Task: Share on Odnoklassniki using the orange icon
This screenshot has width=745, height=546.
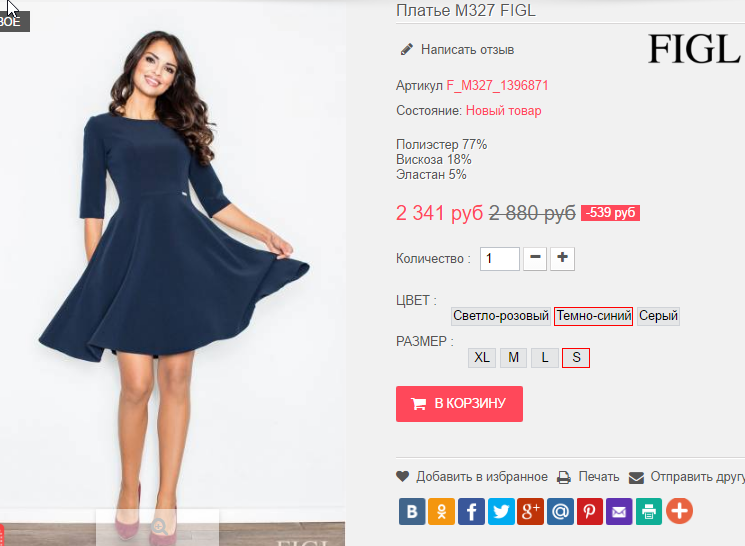Action: (441, 511)
